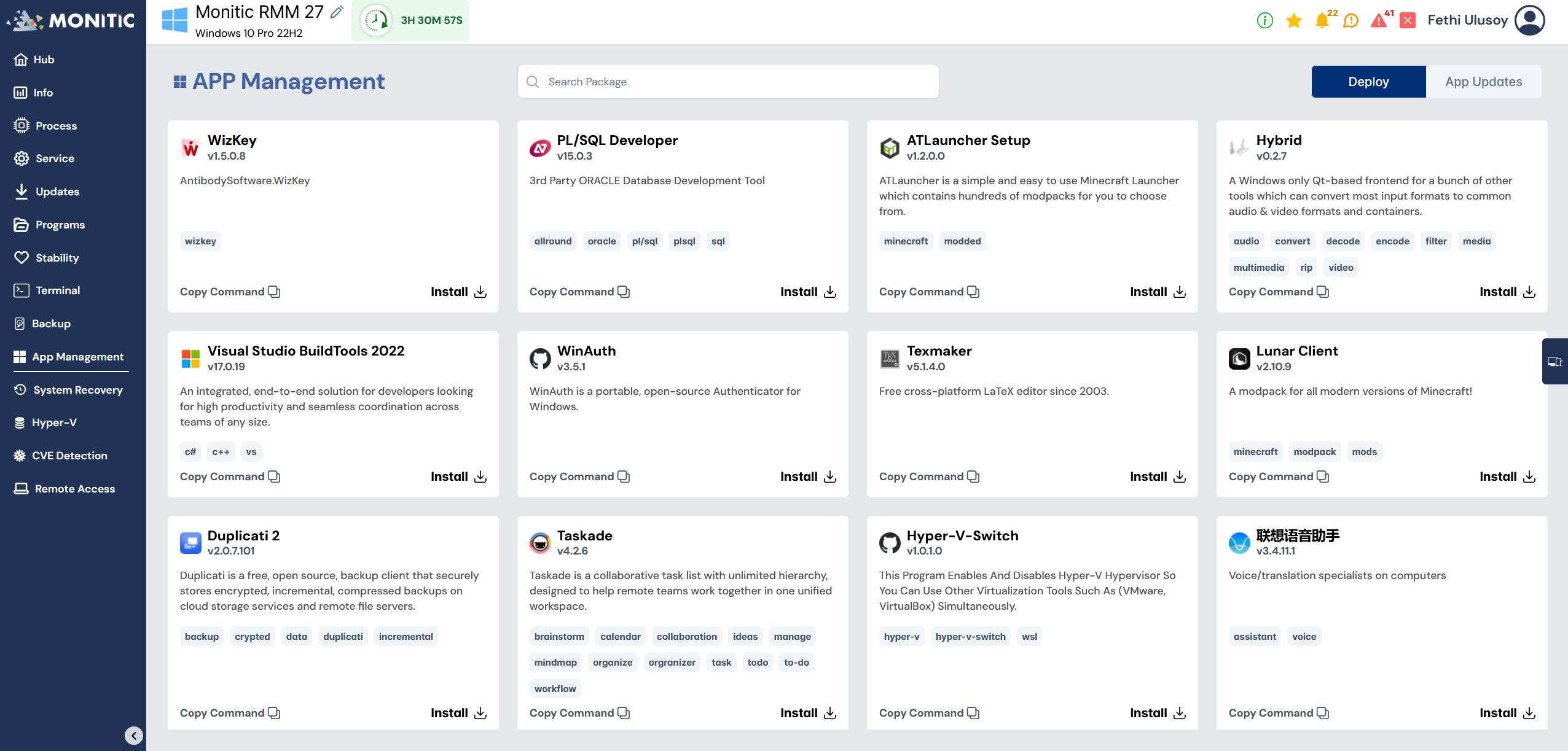Collapse the sidebar with chevron button
This screenshot has width=1568, height=751.
(134, 735)
